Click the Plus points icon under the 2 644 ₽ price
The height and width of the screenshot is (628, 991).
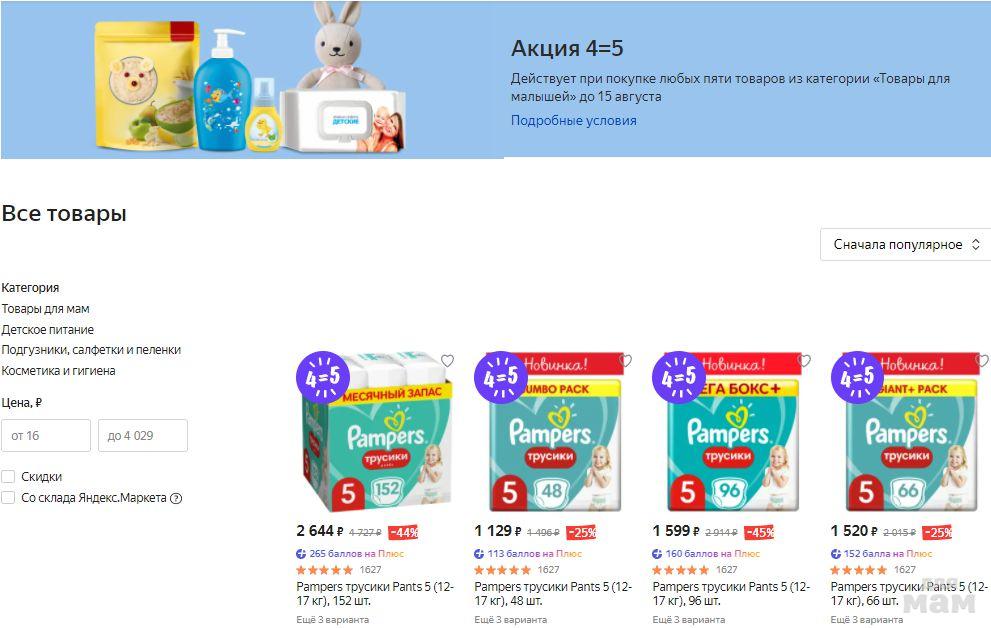point(301,553)
